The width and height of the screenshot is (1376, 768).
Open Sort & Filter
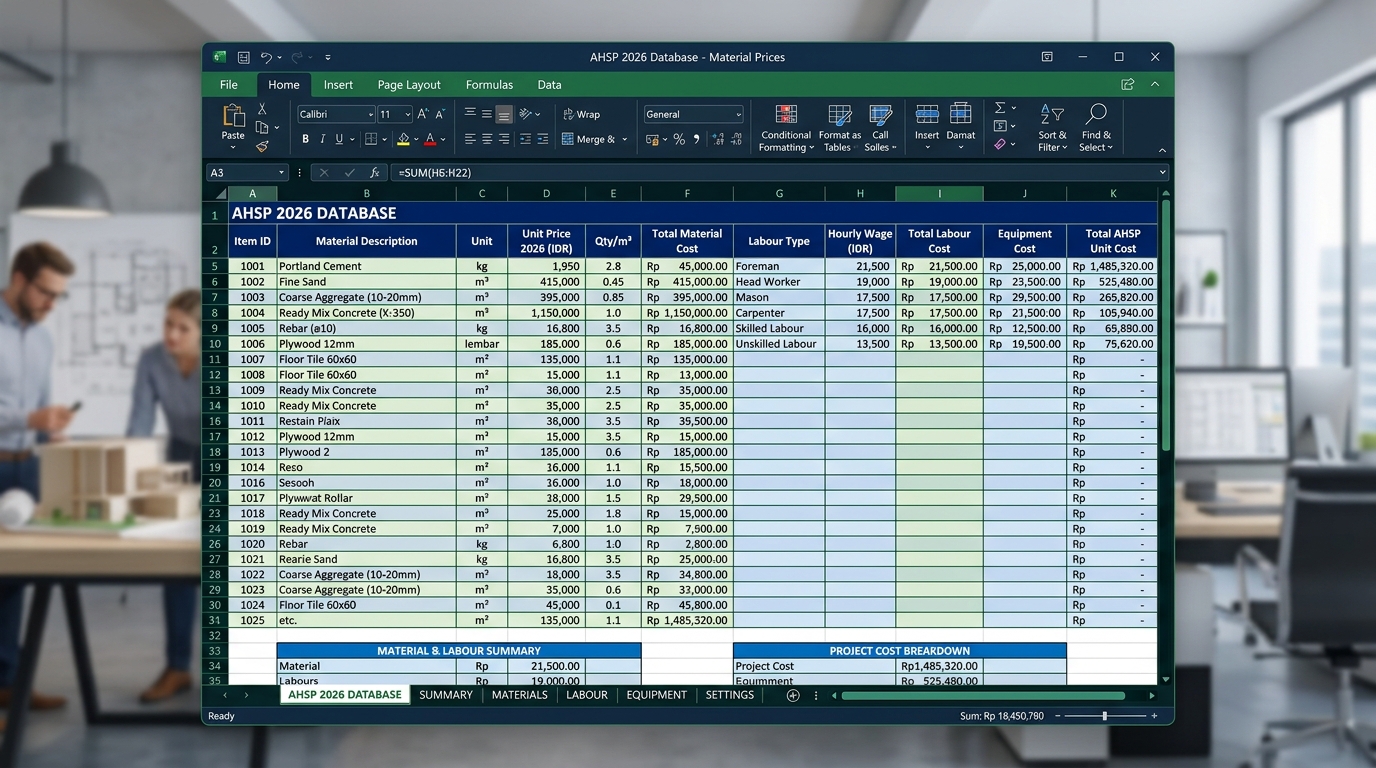coord(1052,128)
